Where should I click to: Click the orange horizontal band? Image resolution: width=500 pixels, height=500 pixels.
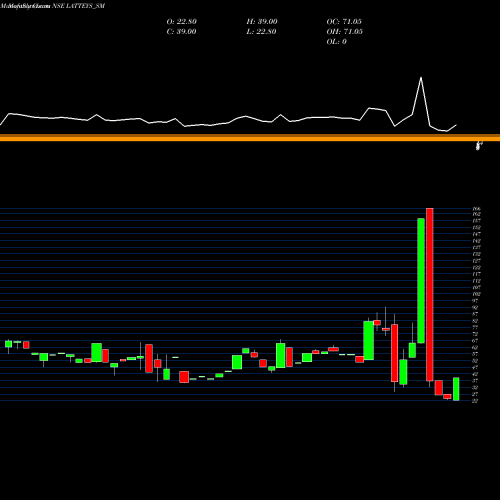tap(250, 138)
